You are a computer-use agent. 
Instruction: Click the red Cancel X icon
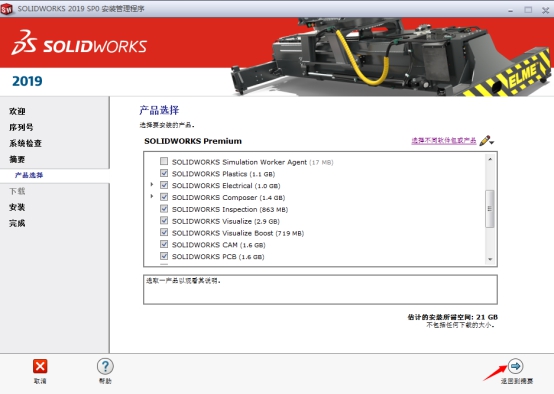click(40, 366)
